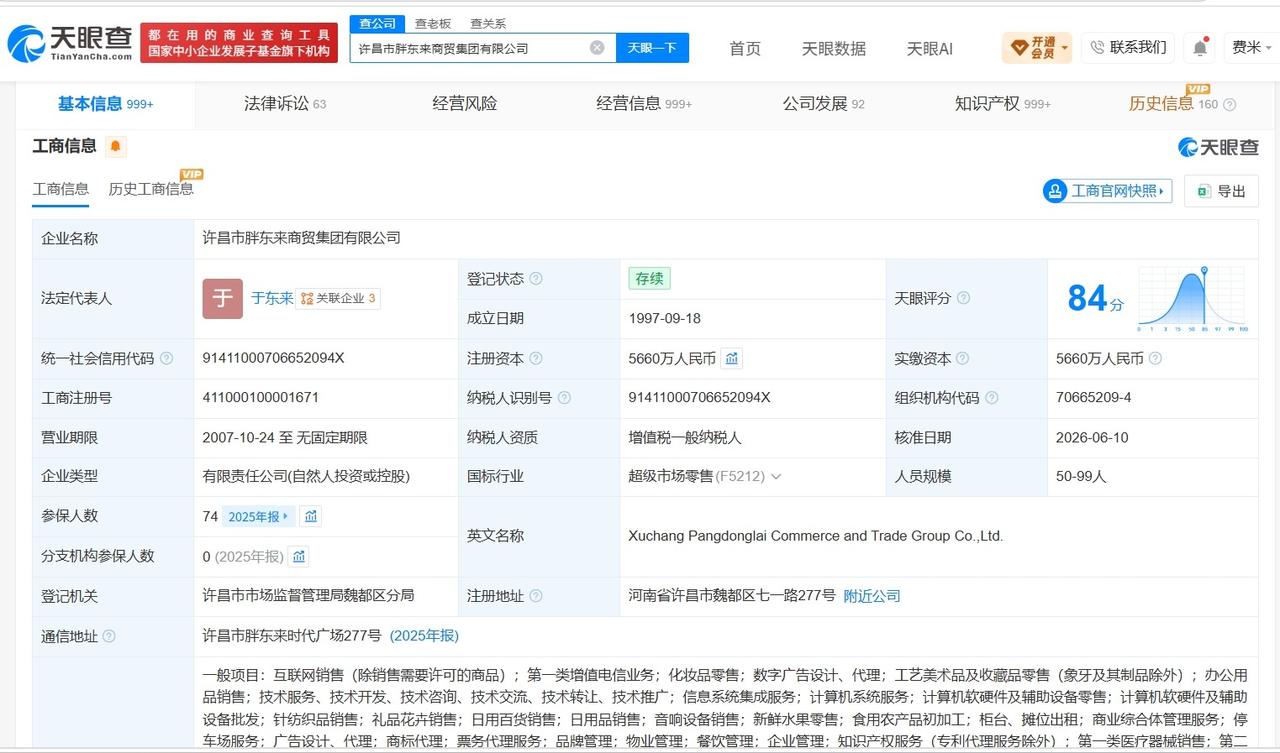
Task: Click help icon beside 历史信息 160
Action: [1229, 104]
